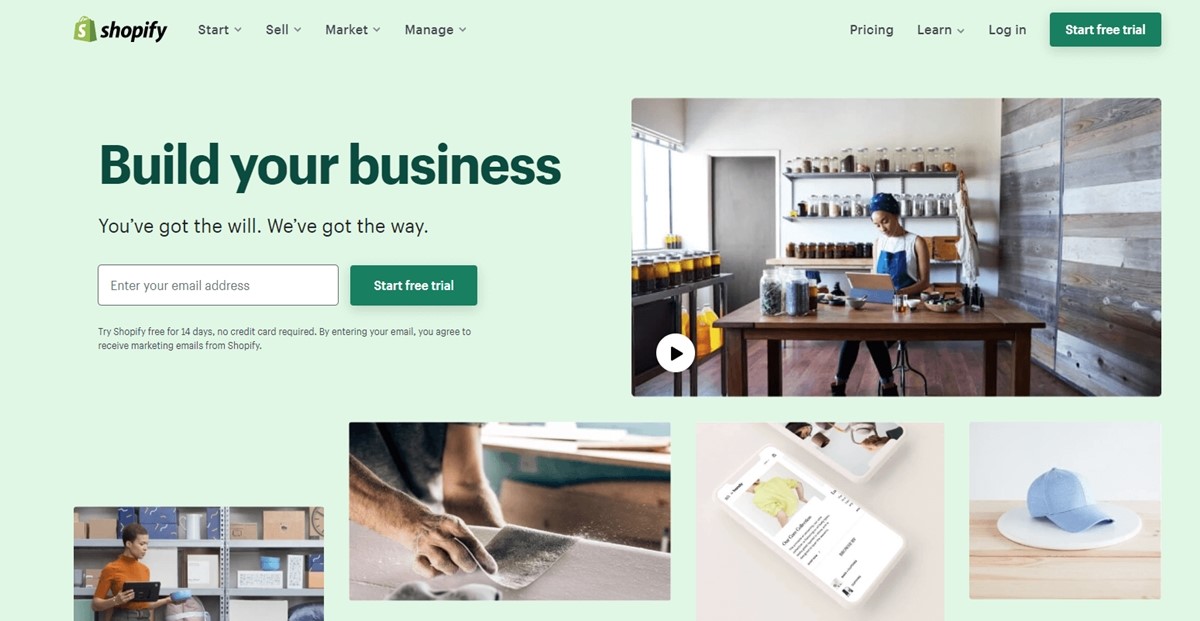
Task: Focus the Enter your email address field
Action: pyautogui.click(x=218, y=285)
